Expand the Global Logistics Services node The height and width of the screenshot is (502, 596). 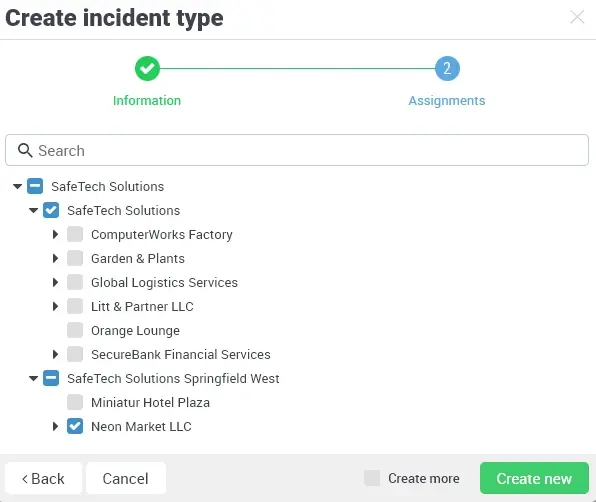(x=55, y=282)
